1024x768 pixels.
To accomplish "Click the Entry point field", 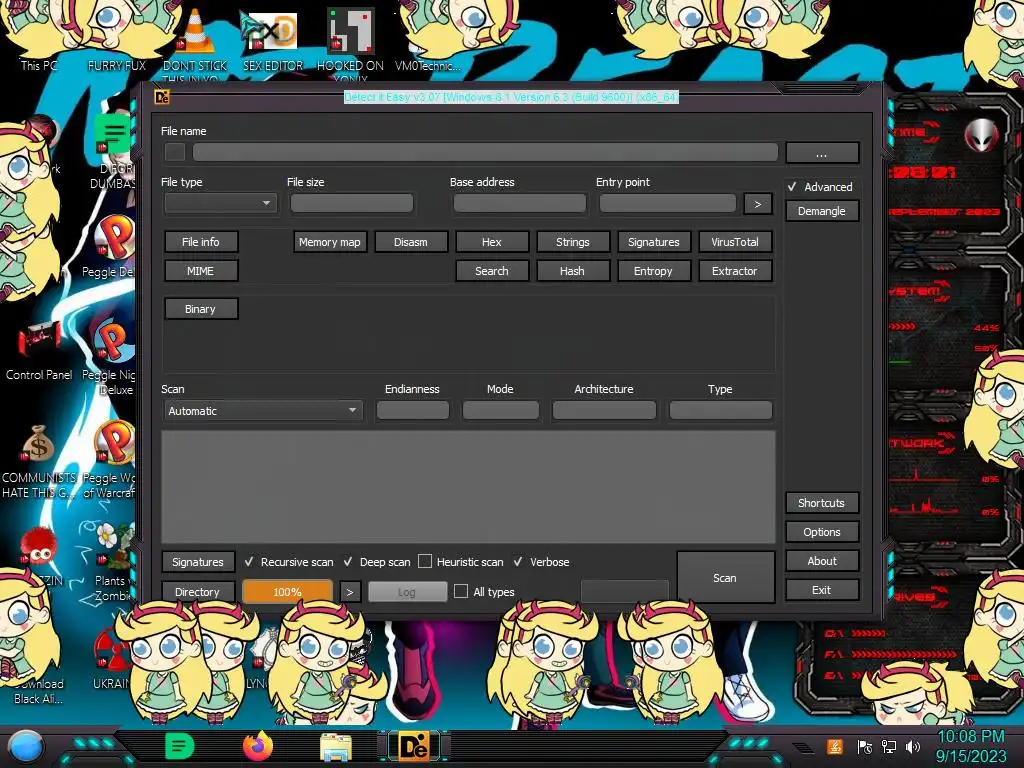I will pos(668,203).
